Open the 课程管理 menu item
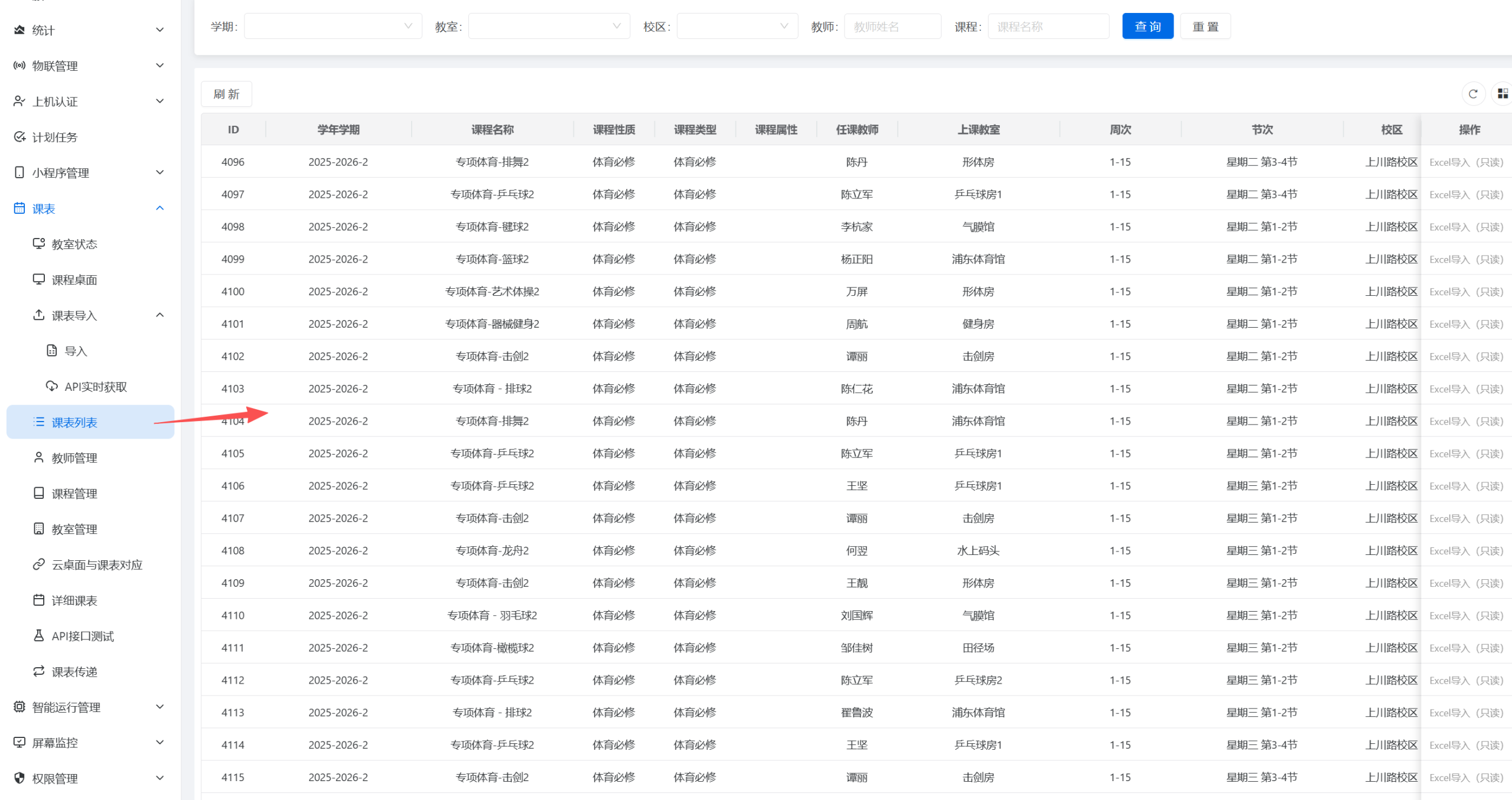1512x800 pixels. (74, 494)
